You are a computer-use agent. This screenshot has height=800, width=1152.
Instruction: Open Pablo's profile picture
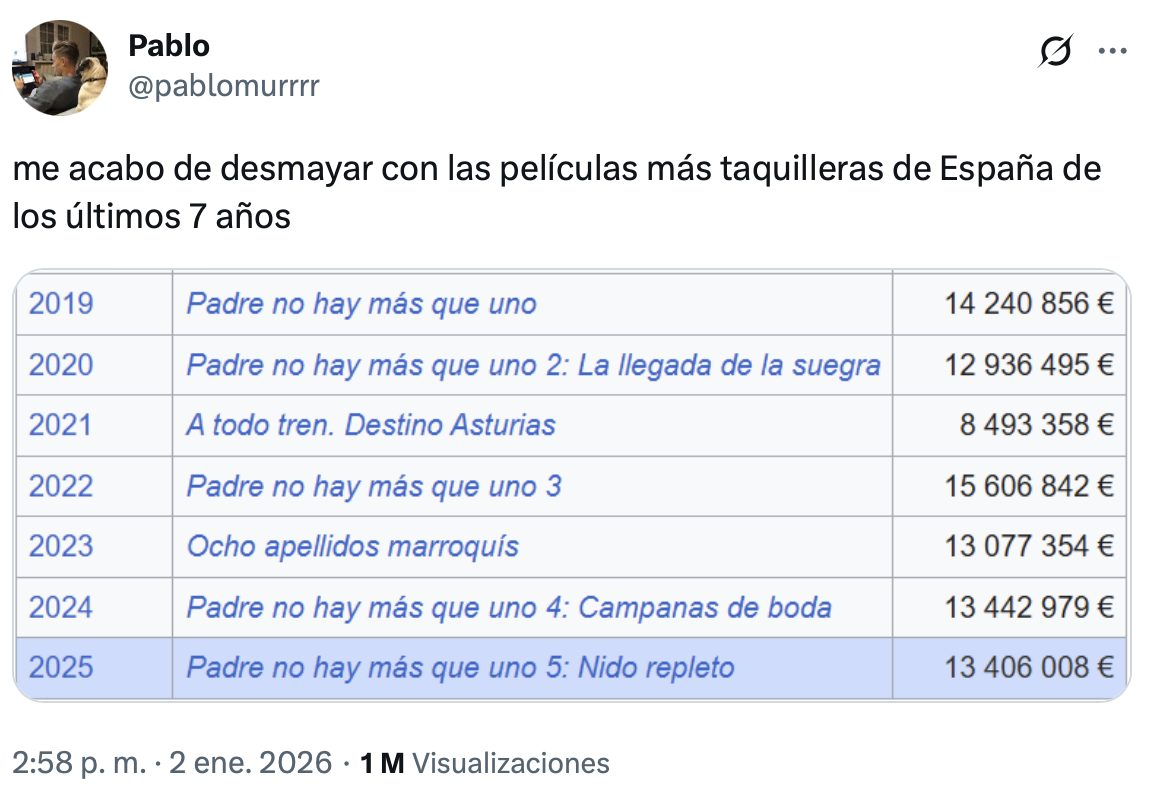[x=60, y=69]
